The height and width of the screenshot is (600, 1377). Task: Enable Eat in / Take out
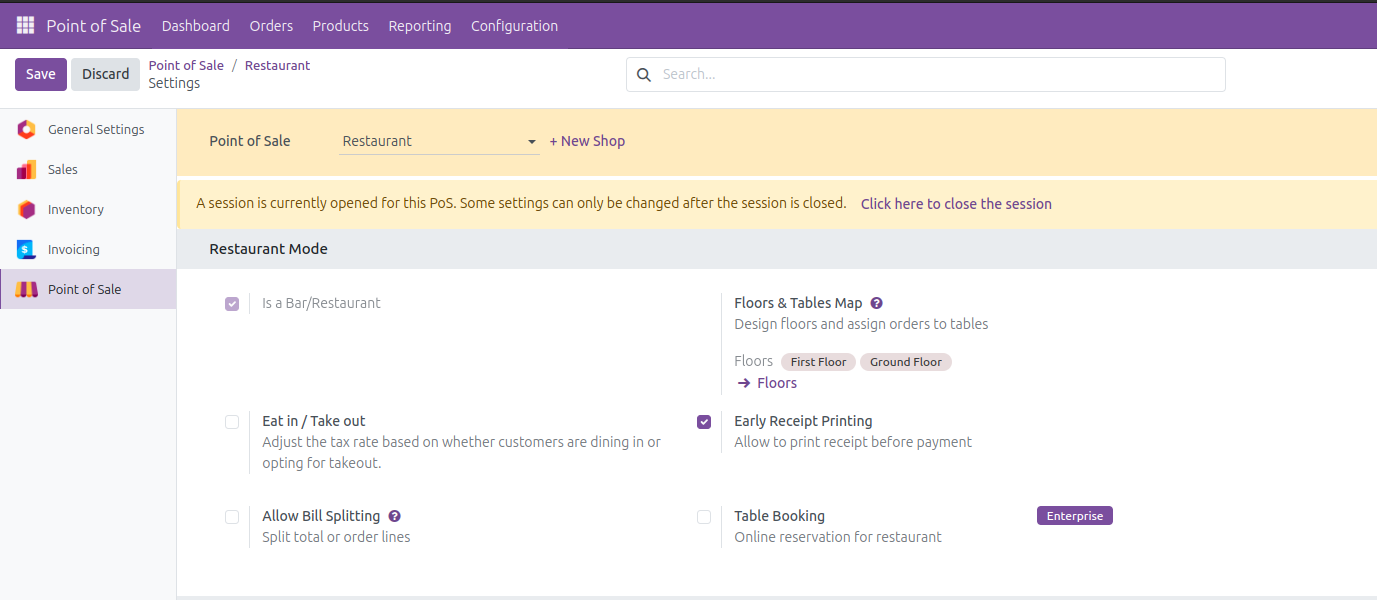click(x=232, y=422)
